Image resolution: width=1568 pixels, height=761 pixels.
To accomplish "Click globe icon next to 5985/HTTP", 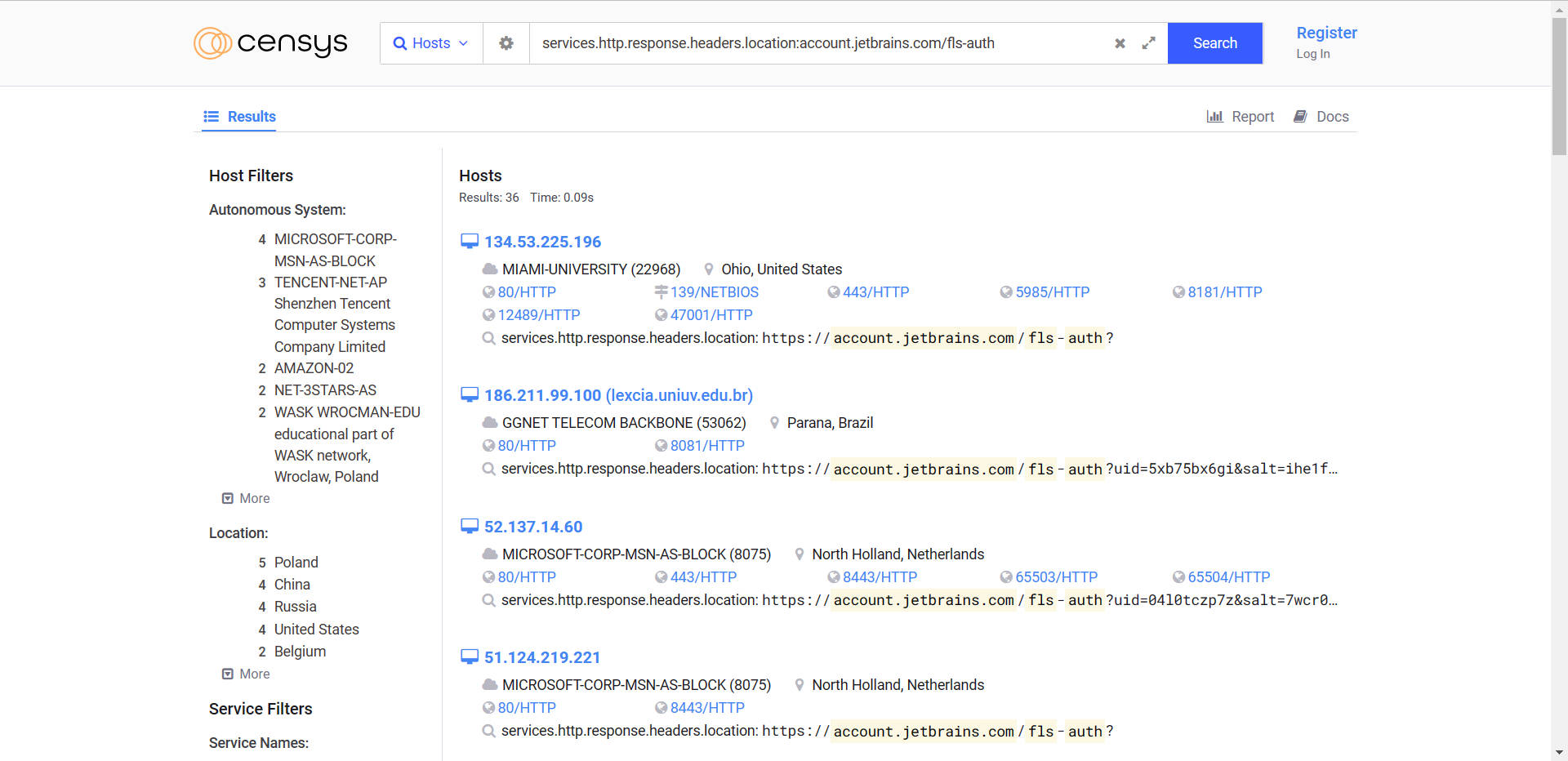I will tap(1006, 292).
